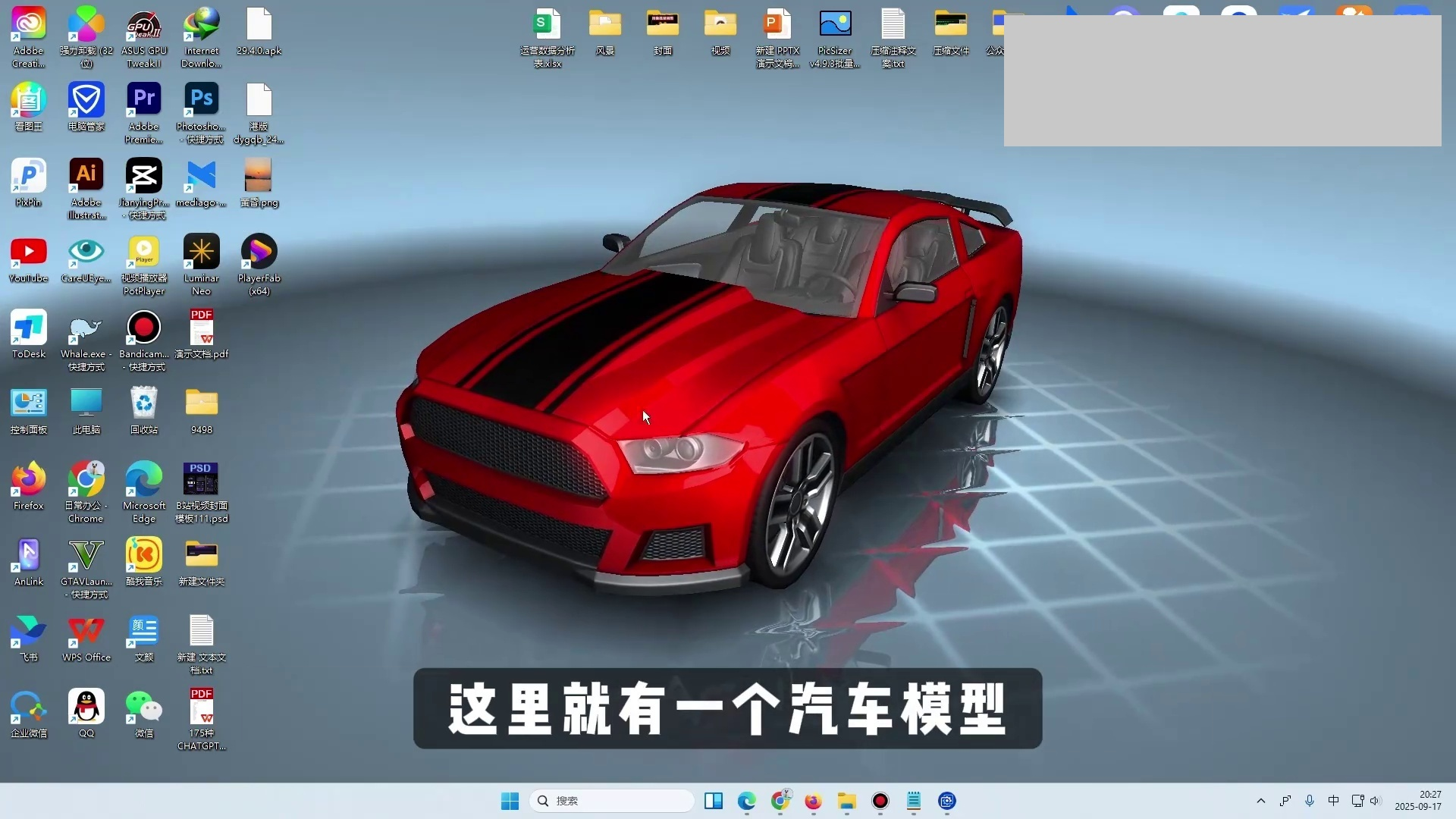Open the Windows Start menu
The width and height of the screenshot is (1456, 819).
pos(510,801)
